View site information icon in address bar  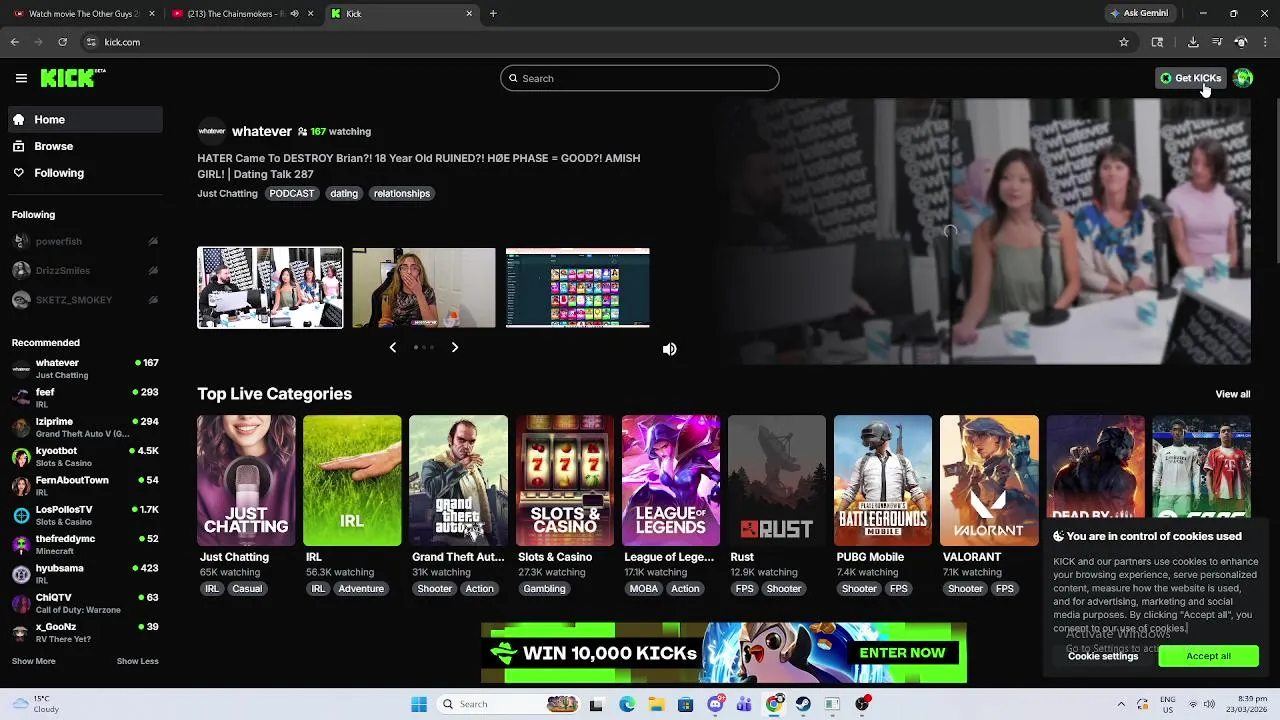point(91,42)
